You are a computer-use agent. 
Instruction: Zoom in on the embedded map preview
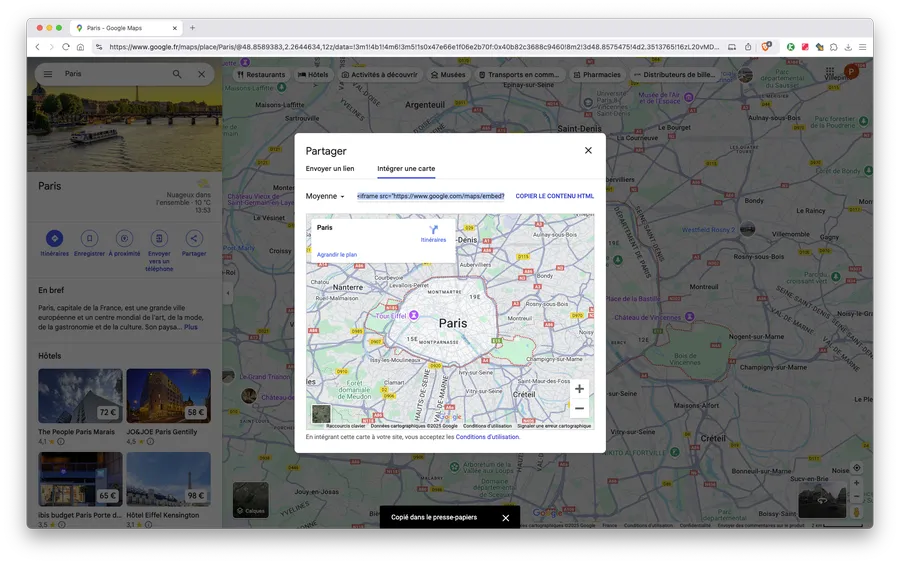pos(579,389)
